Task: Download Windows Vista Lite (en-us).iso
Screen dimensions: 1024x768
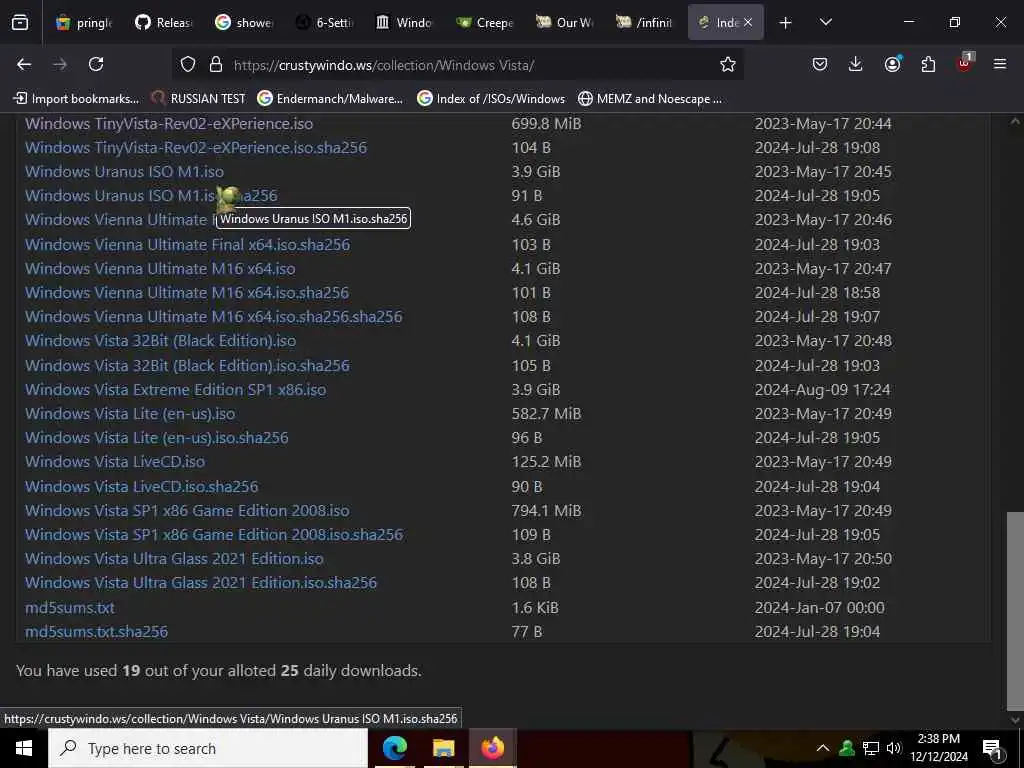Action: pyautogui.click(x=130, y=414)
